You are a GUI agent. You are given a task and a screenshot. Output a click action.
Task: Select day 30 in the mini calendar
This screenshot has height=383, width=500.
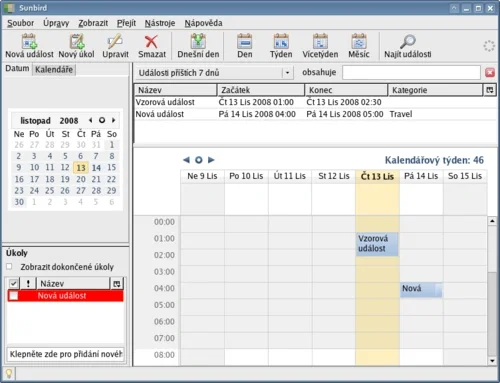tap(19, 202)
